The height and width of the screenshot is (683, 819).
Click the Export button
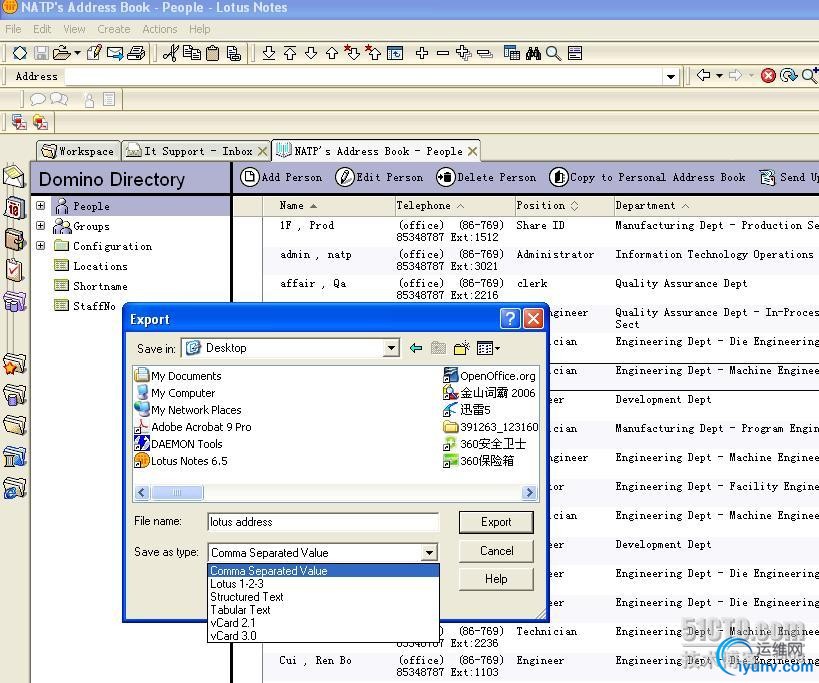point(496,522)
